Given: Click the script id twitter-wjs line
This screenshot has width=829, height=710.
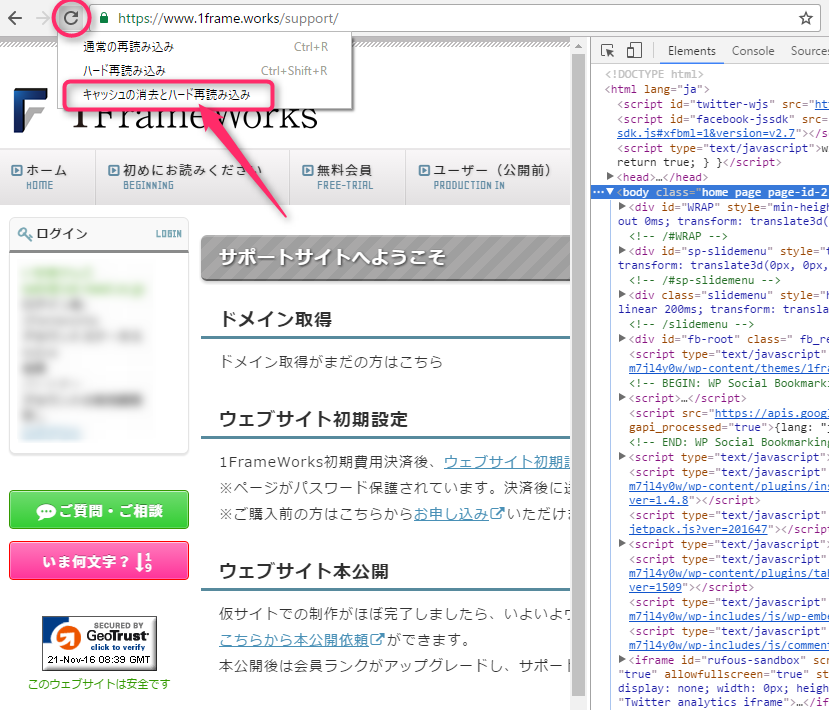Looking at the screenshot, I should [723, 104].
